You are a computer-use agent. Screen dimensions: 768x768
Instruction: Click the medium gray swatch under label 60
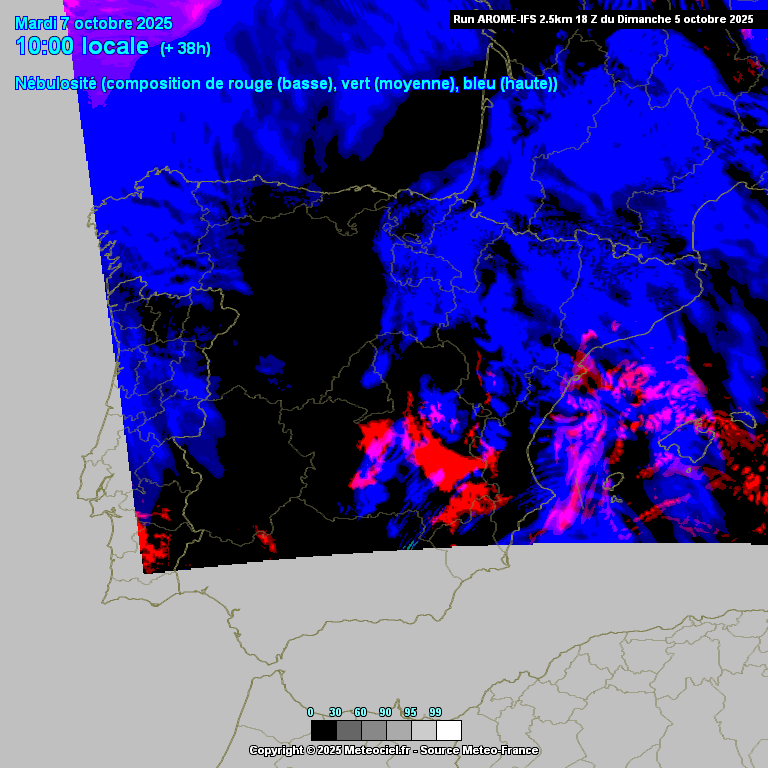374,730
